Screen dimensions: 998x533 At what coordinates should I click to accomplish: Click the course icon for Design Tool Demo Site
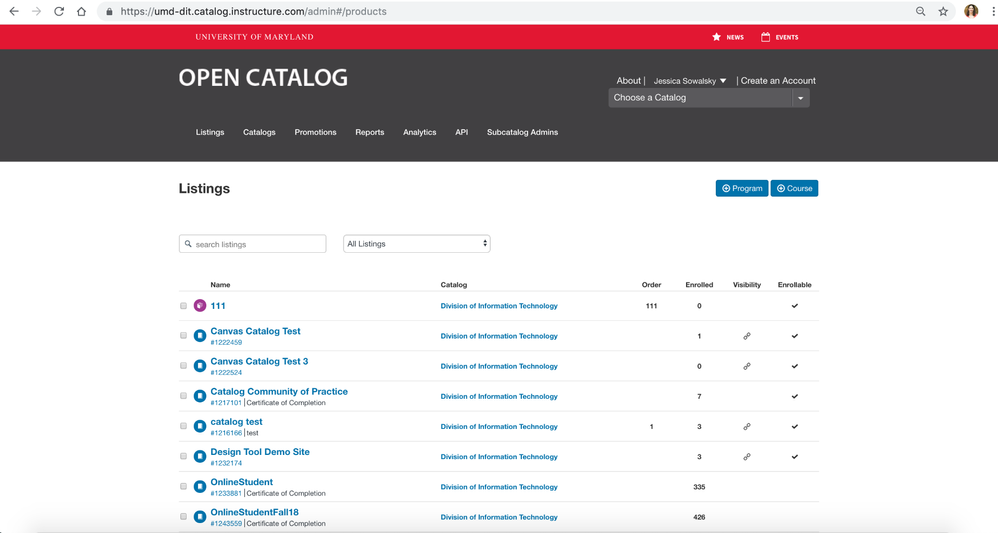pyautogui.click(x=200, y=457)
